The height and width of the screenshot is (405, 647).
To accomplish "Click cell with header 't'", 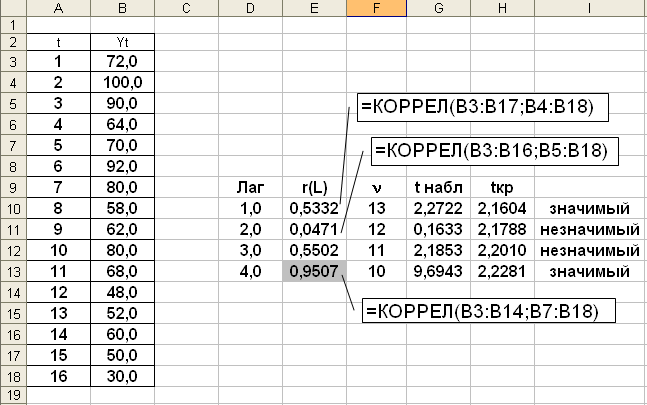I will (59, 42).
